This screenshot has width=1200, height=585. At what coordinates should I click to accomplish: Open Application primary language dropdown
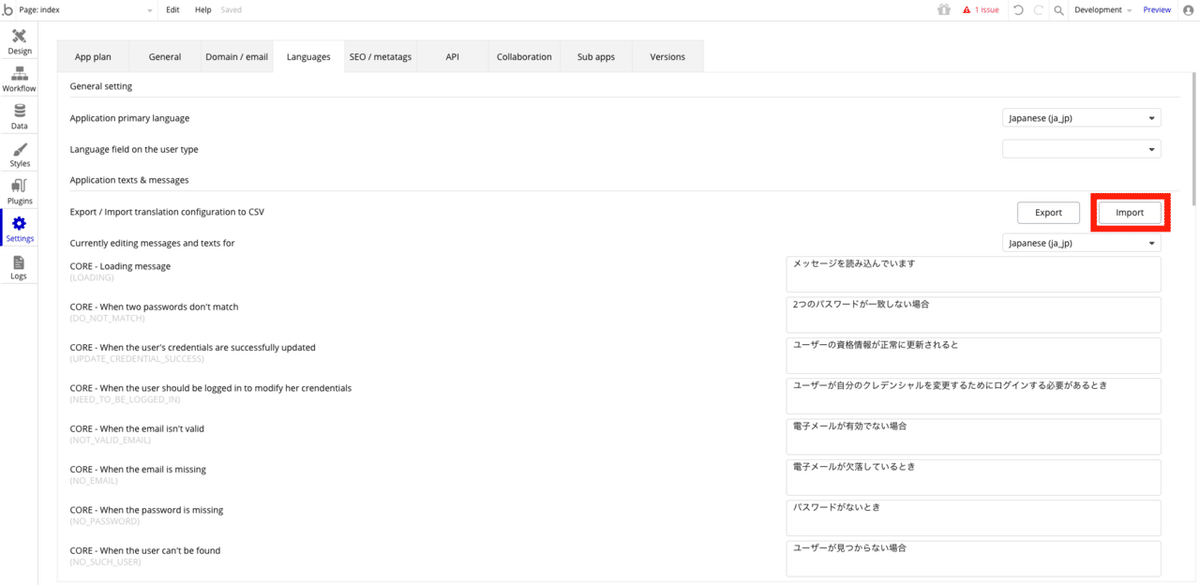[1082, 118]
